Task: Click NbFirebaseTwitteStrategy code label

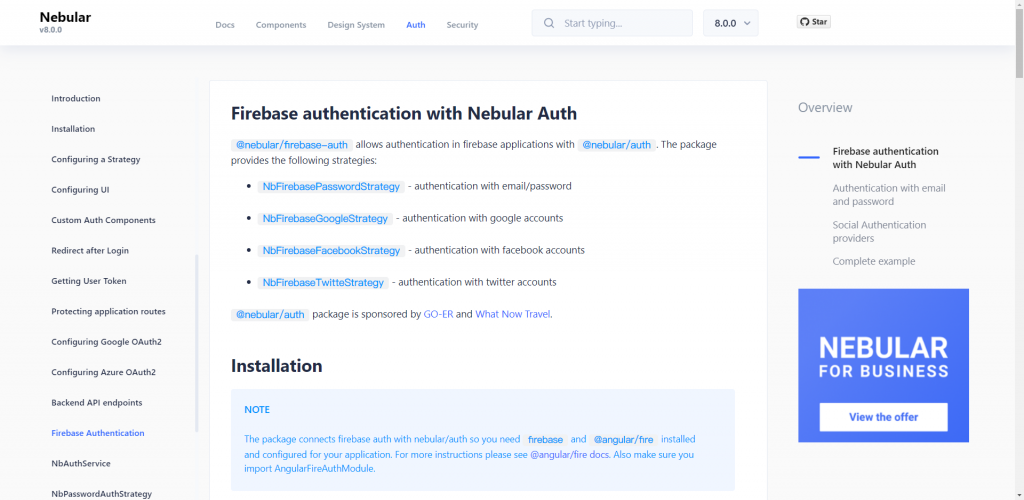Action: pos(323,283)
